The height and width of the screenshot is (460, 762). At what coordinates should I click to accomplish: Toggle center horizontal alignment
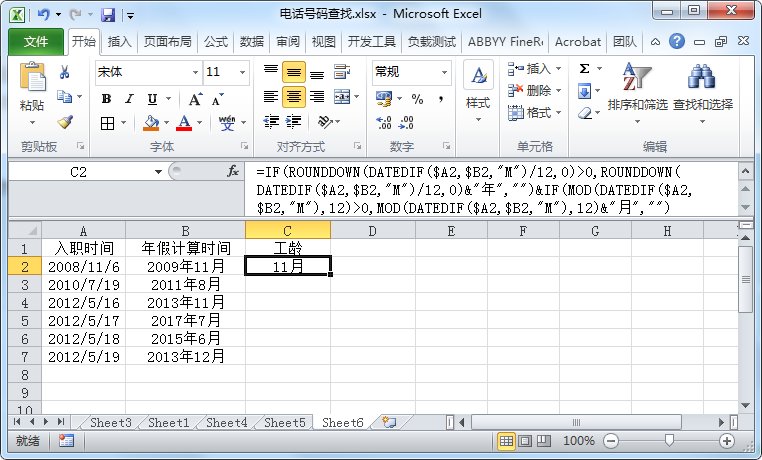(294, 97)
